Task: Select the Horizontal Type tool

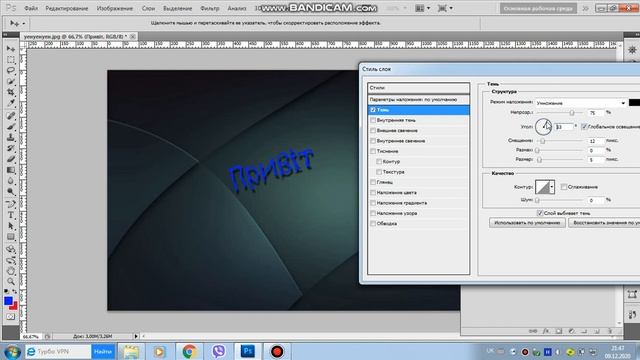Action: click(x=11, y=215)
